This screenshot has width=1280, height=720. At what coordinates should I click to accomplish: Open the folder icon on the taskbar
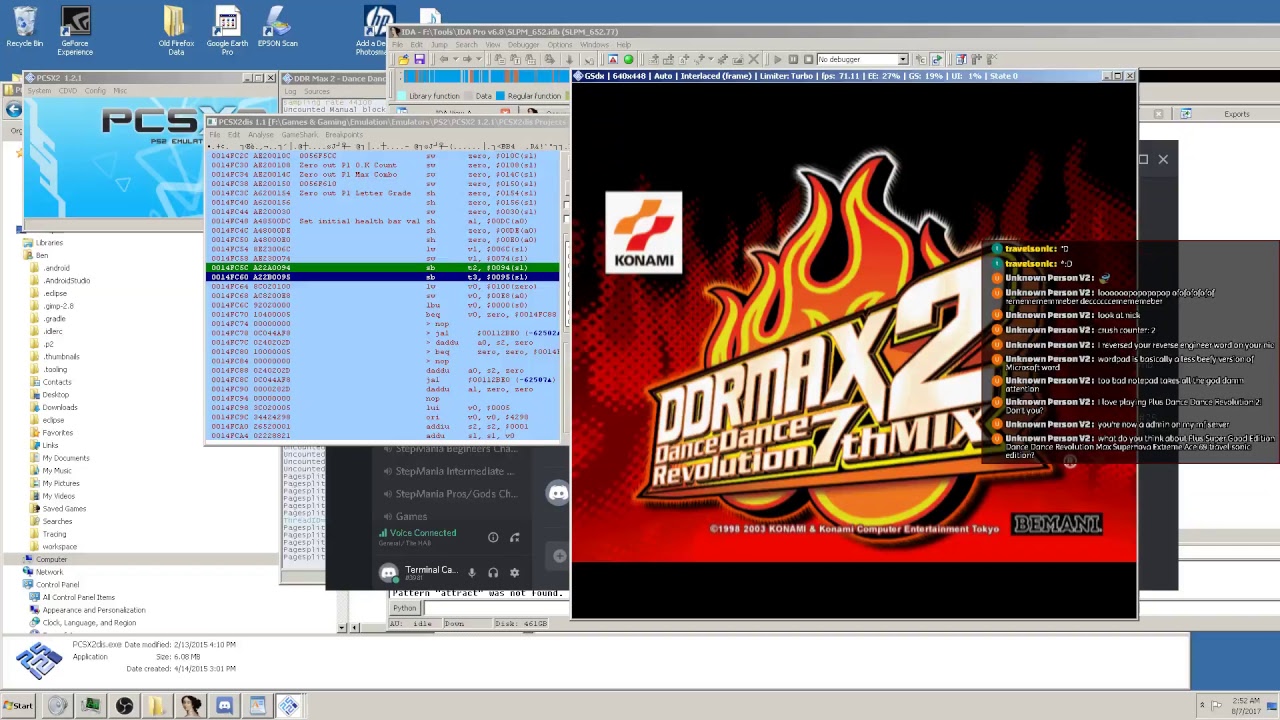pos(157,706)
